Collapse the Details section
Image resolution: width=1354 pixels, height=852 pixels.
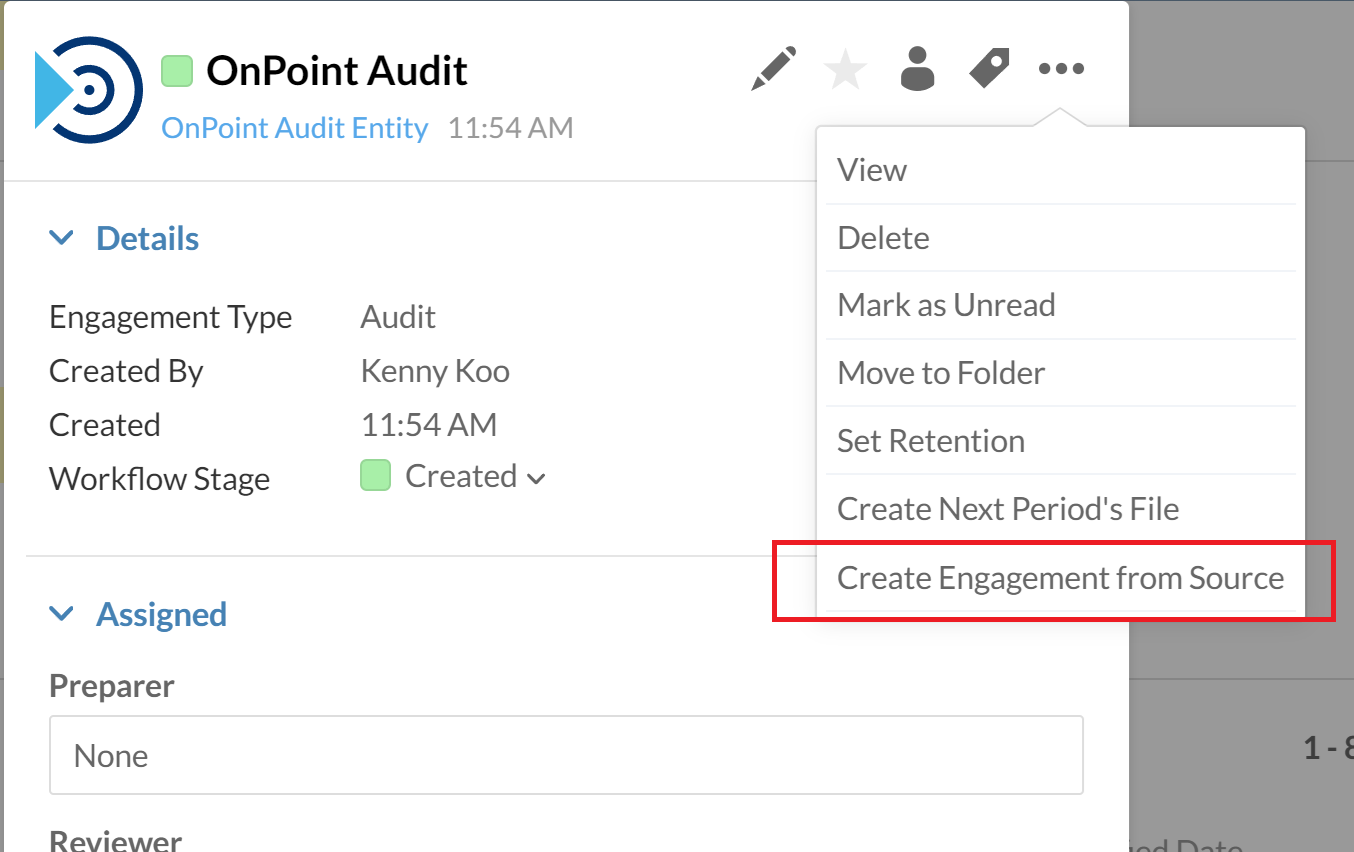[x=62, y=238]
